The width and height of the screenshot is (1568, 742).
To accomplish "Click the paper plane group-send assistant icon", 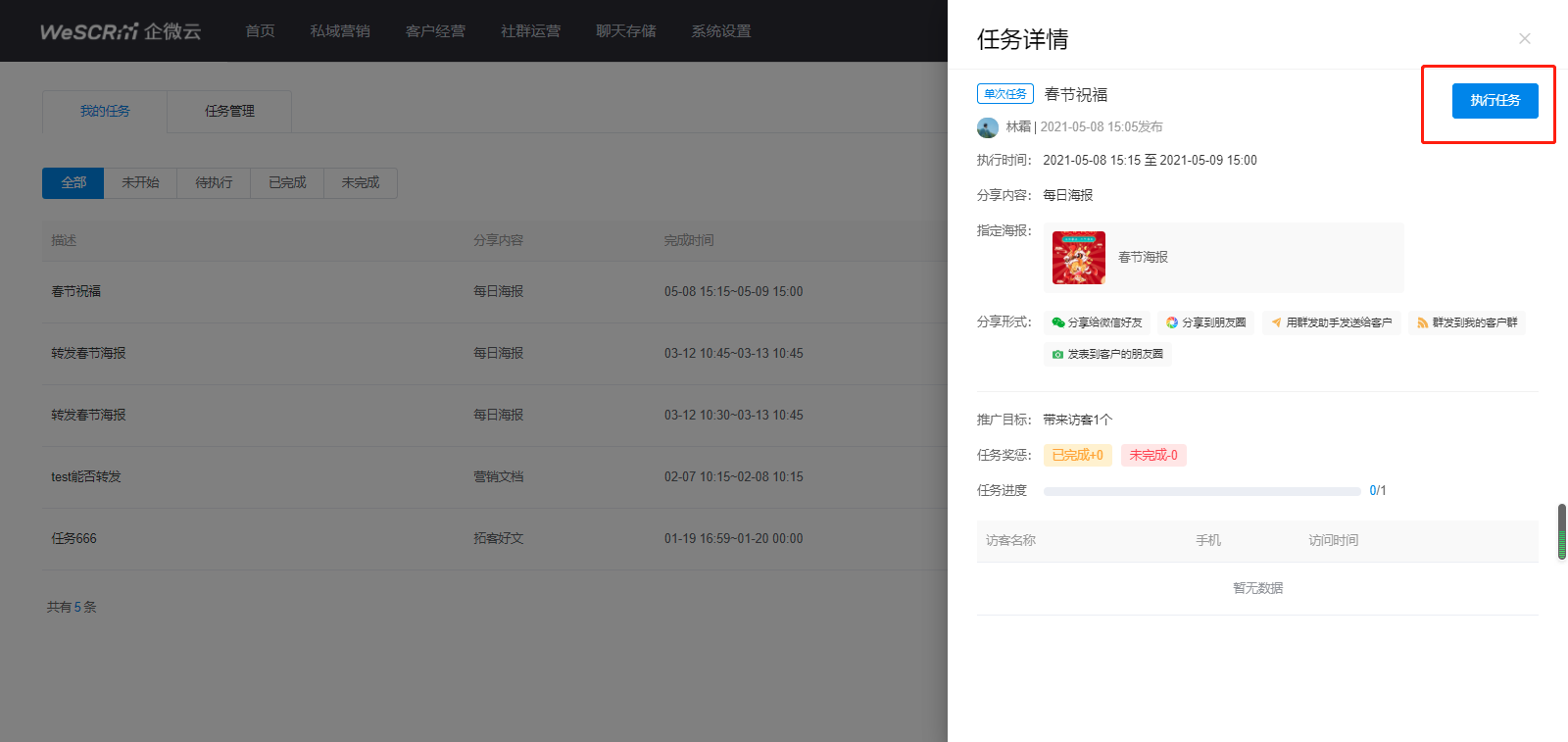I will (1276, 322).
